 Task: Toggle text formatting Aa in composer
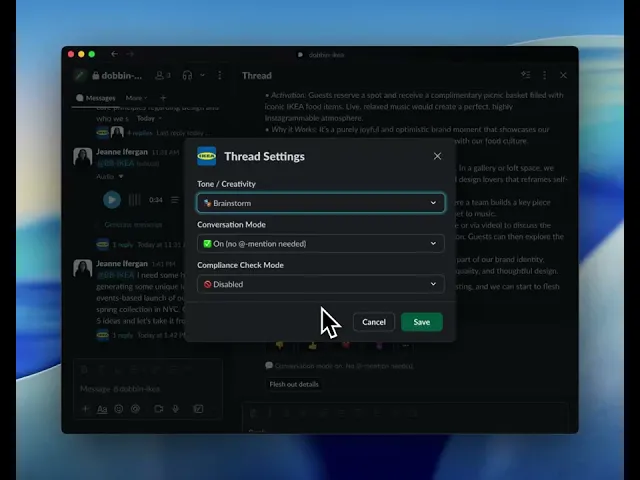102,409
